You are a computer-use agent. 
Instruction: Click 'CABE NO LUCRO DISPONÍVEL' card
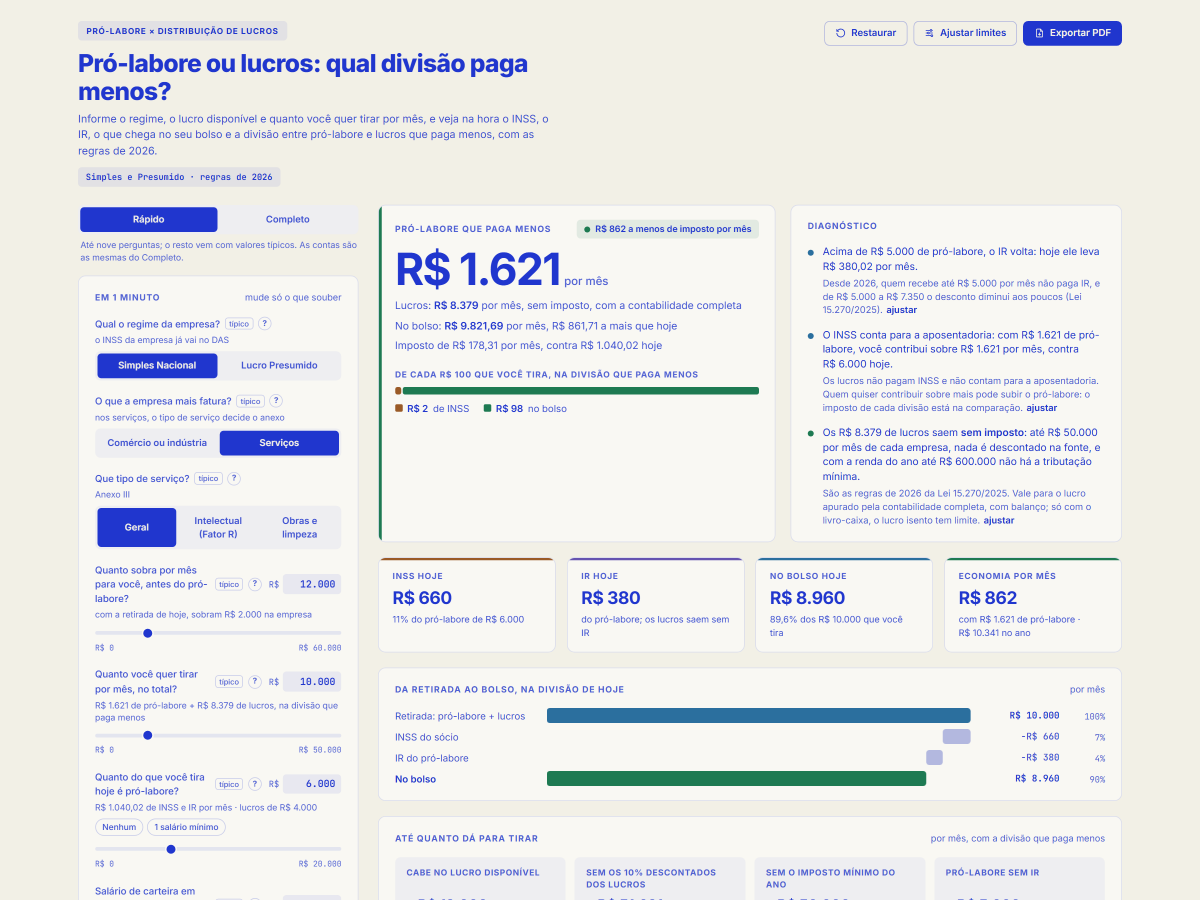480,878
